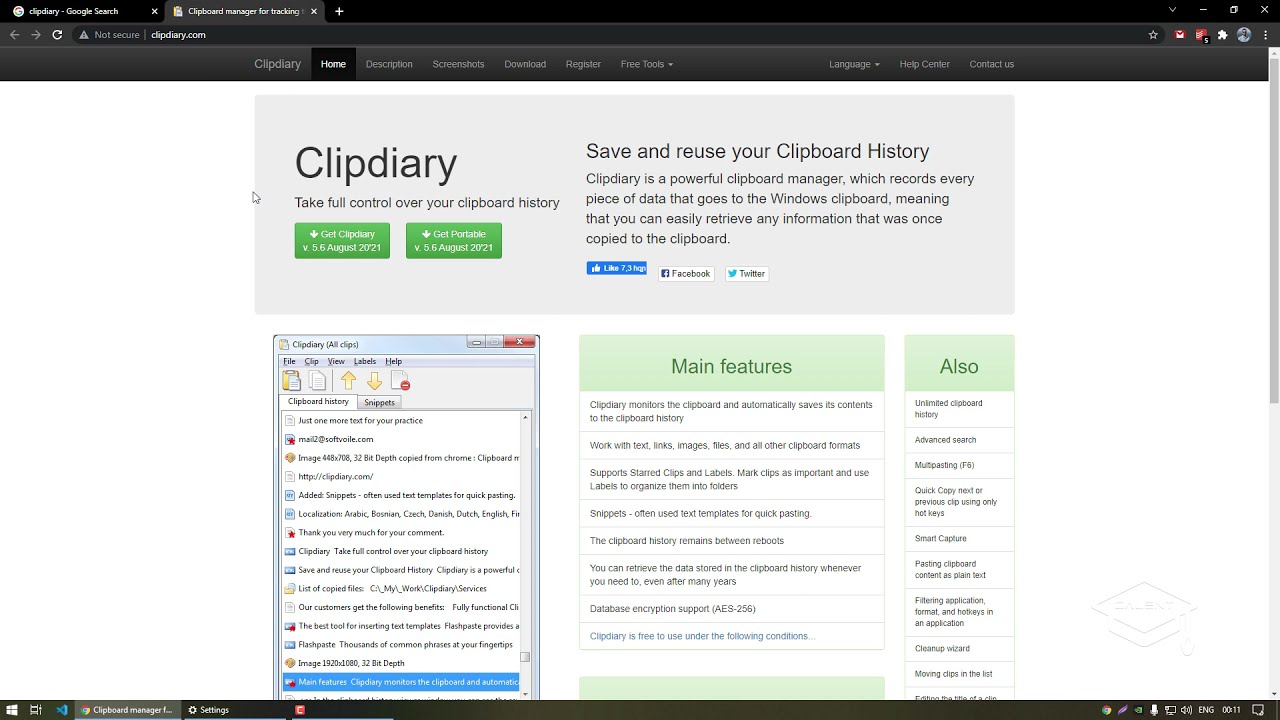Open the Help Center nav link
This screenshot has width=1280, height=720.
coord(924,64)
